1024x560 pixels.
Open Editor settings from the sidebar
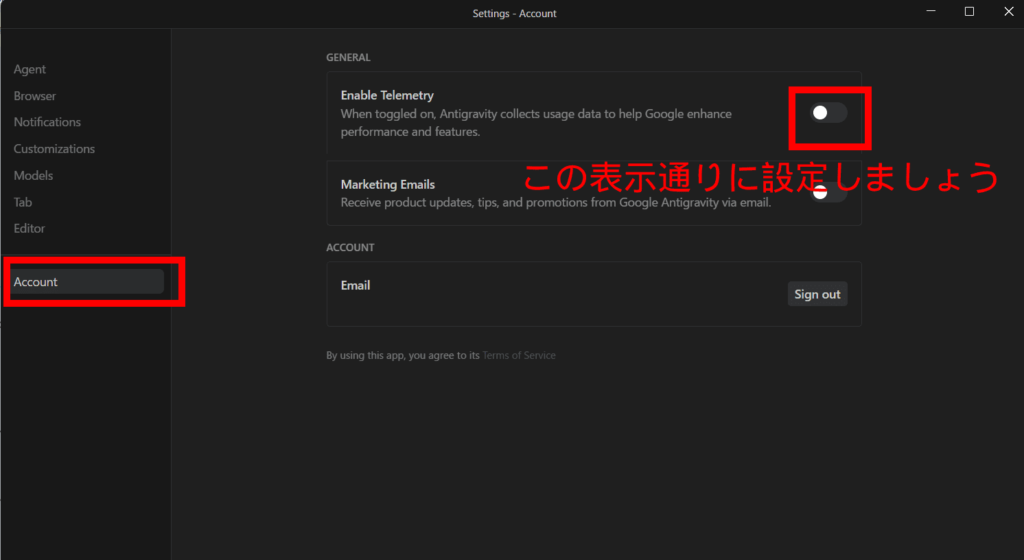coord(29,228)
